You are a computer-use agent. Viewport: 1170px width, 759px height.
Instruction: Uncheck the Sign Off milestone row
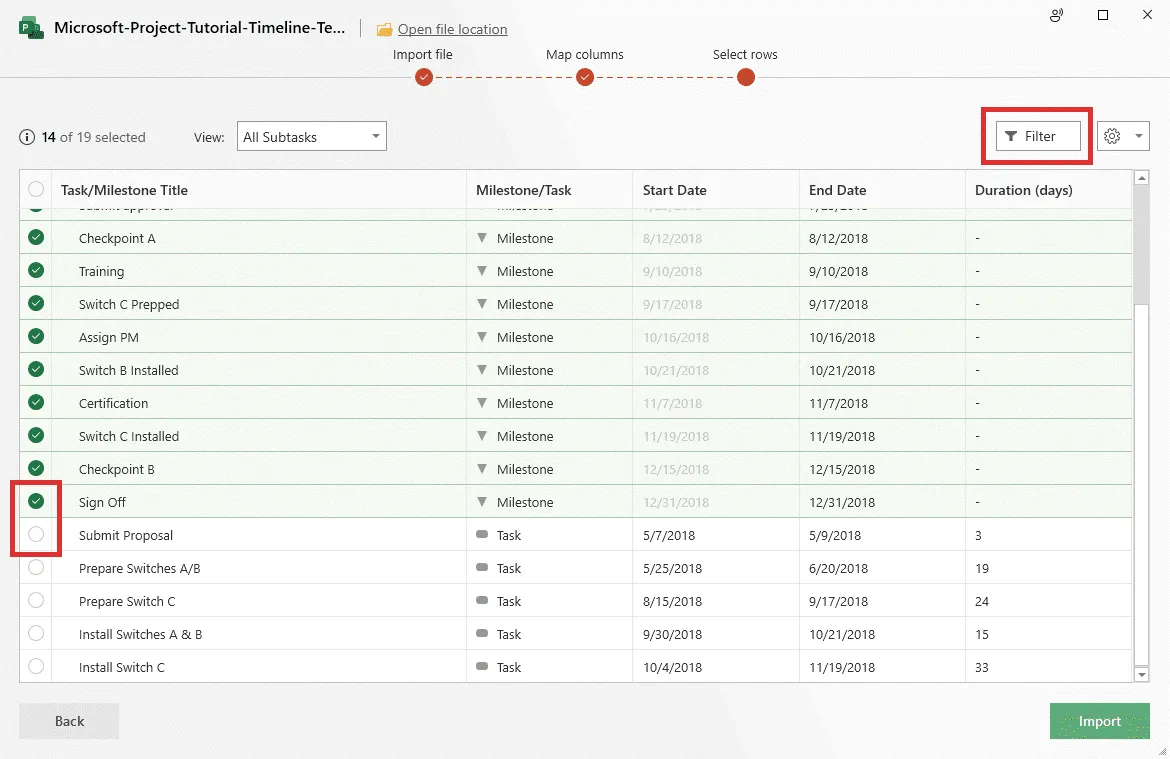coord(36,501)
